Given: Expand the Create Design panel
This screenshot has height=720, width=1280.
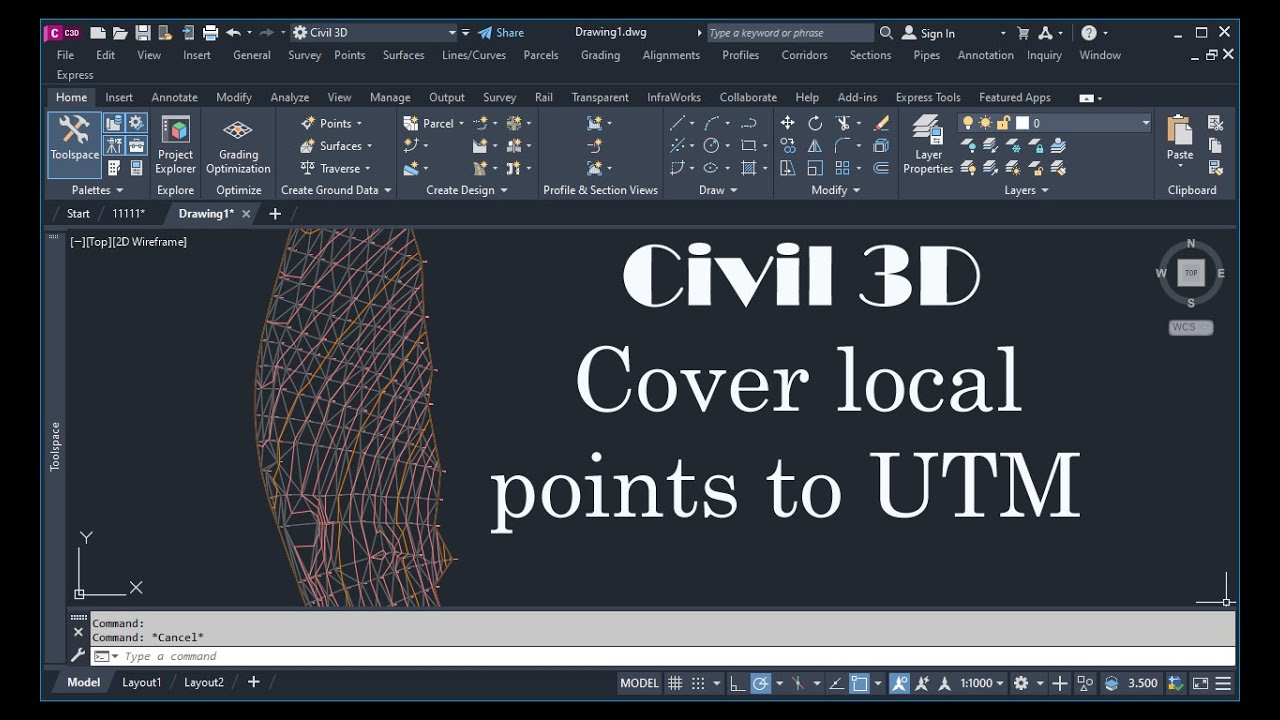Looking at the screenshot, I should 467,190.
